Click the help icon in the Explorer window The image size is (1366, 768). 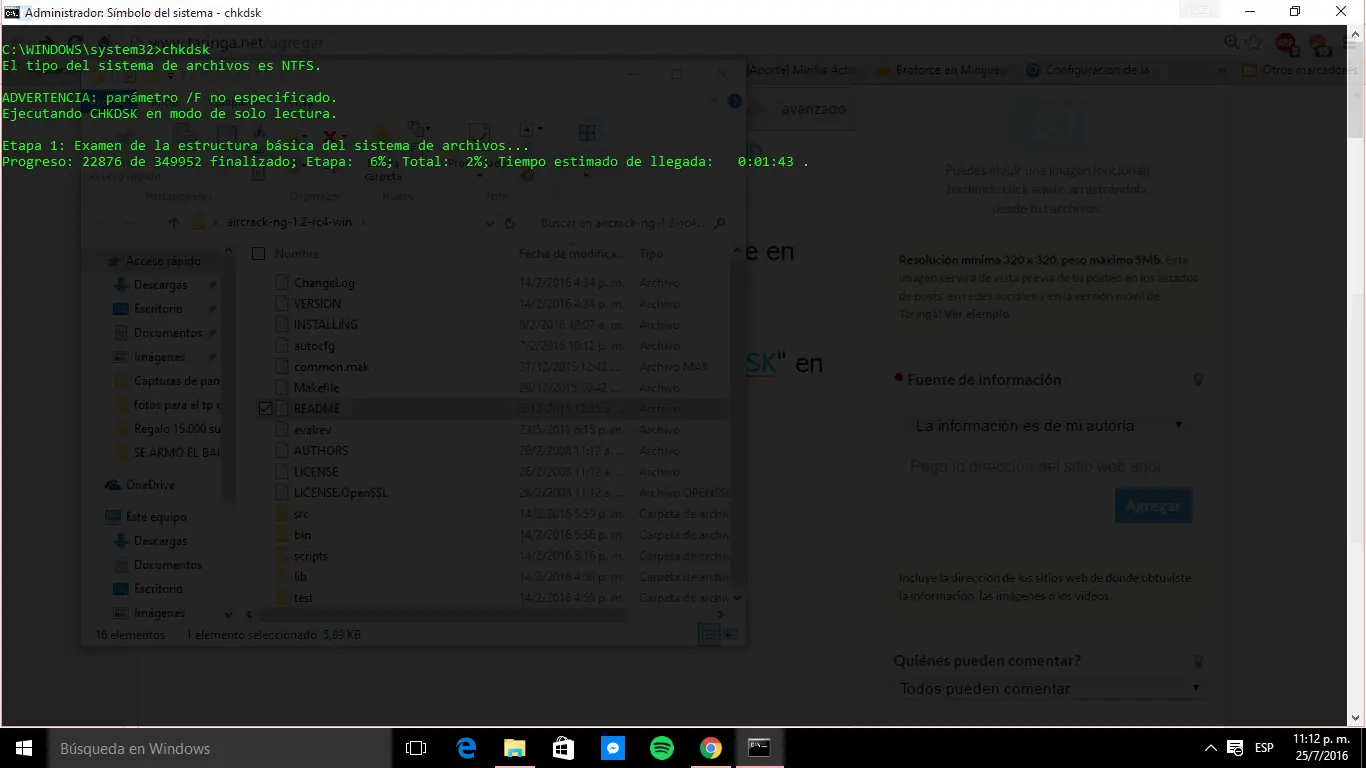coord(735,101)
